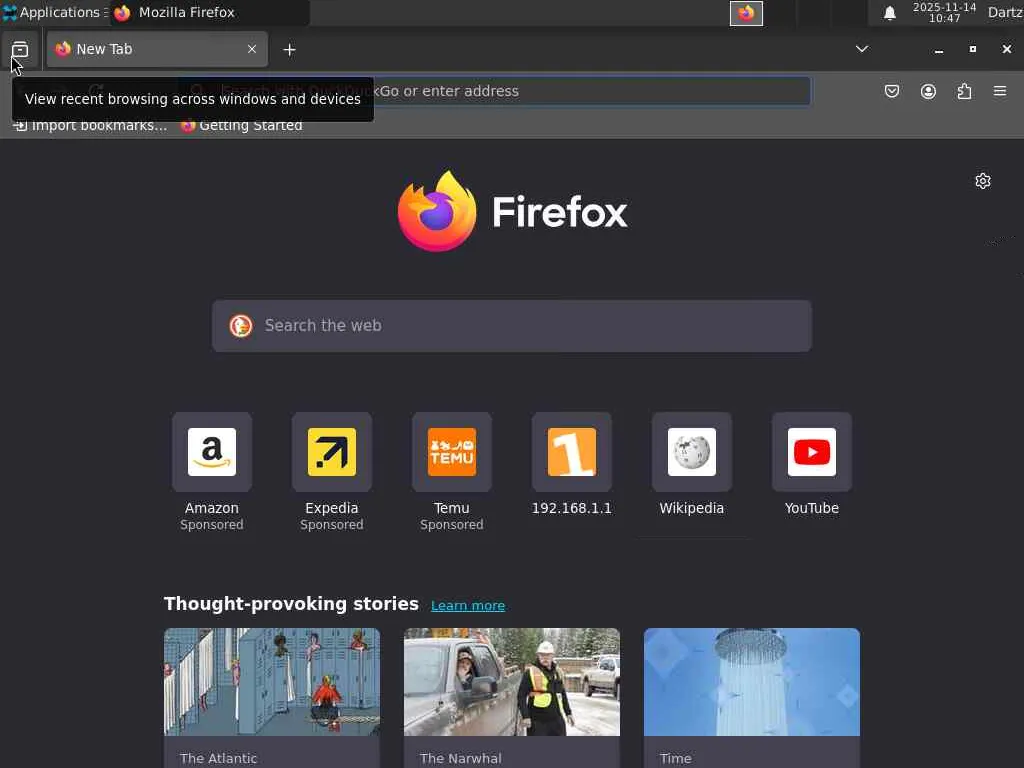Viewport: 1024px width, 768px height.
Task: Open the Firefox account icon
Action: [928, 91]
